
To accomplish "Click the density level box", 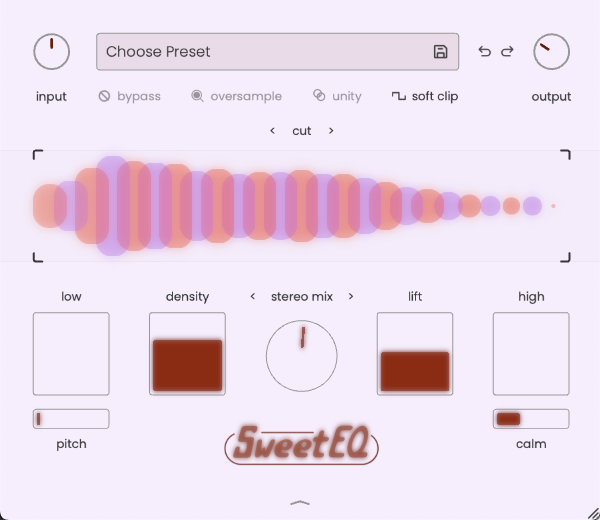I will (188, 354).
